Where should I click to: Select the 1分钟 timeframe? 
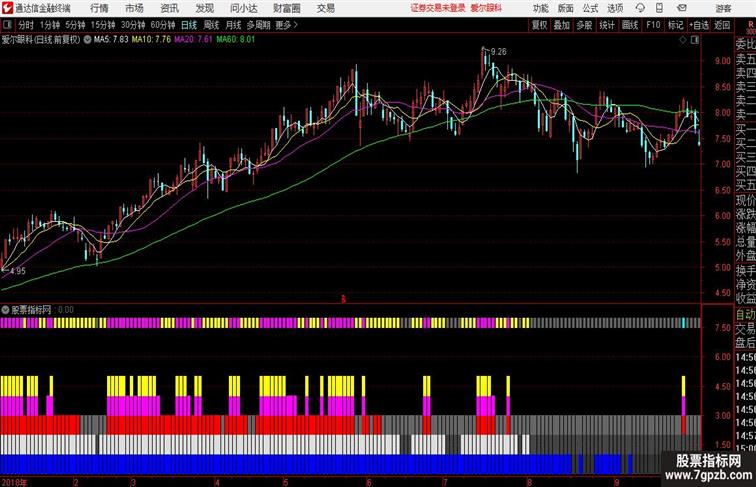click(50, 25)
